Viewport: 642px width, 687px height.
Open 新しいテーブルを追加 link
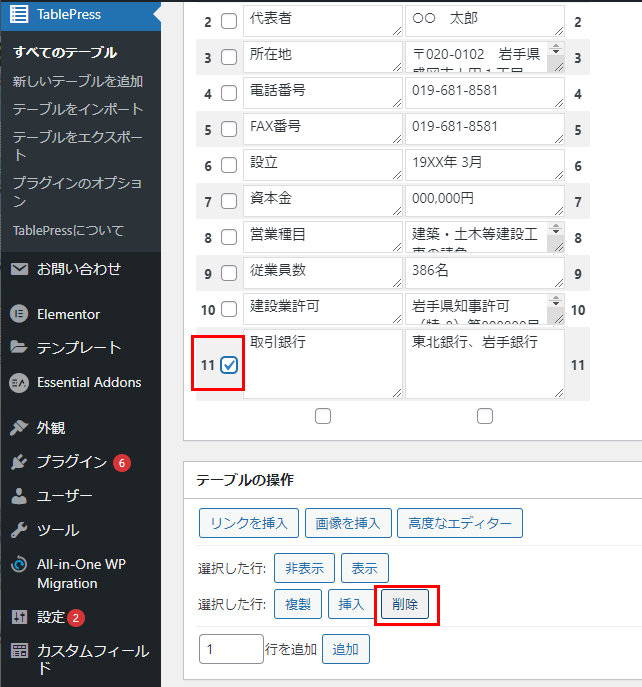coord(78,81)
